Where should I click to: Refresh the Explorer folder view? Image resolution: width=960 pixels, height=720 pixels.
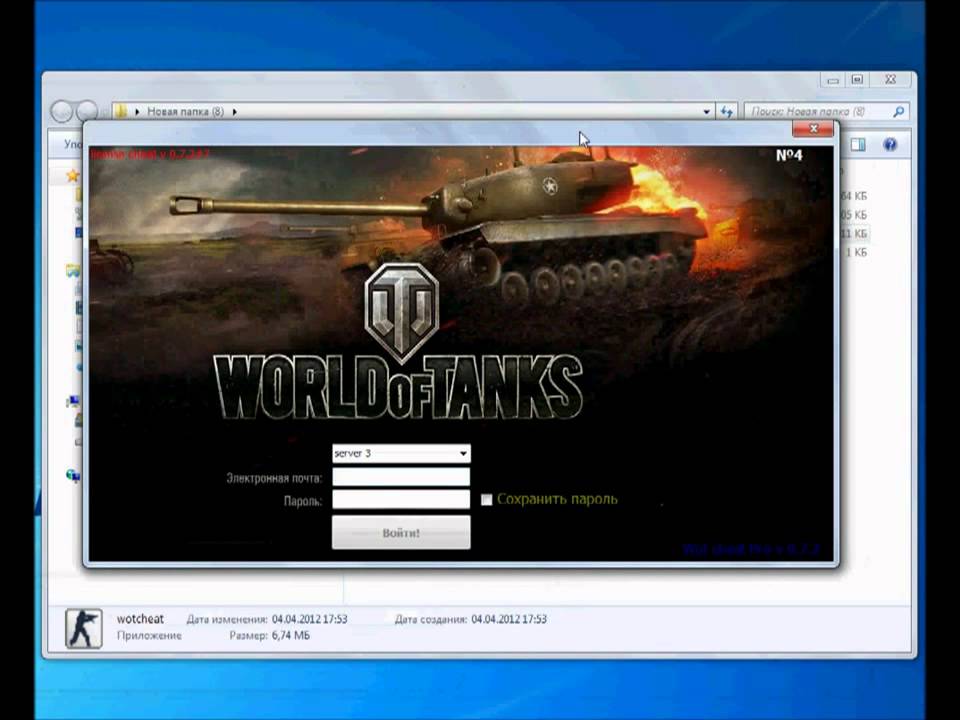(x=727, y=111)
